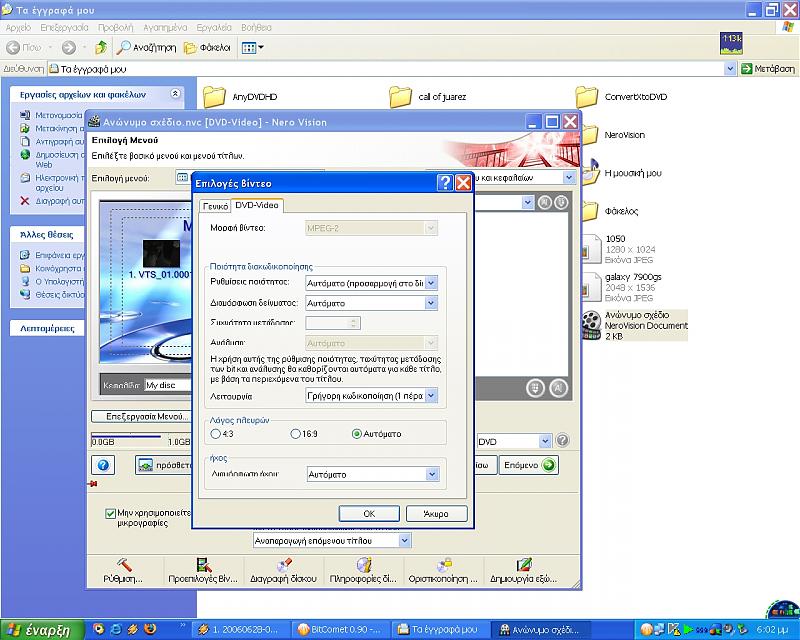Click the 6:02 μμ taskbar clock
Viewport: 800px width, 640px height.
(770, 630)
